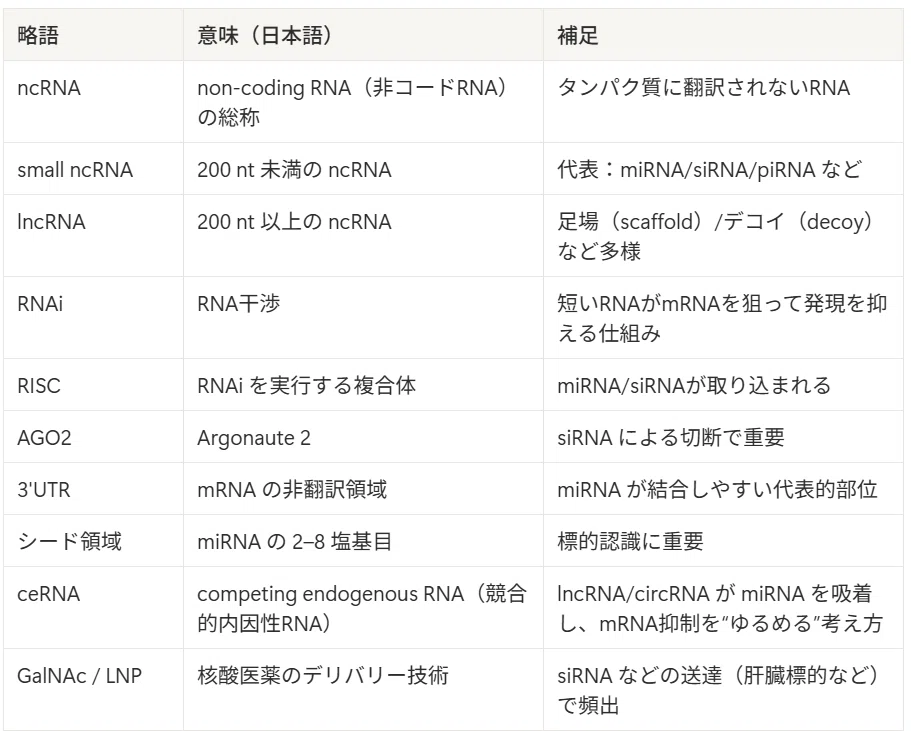The width and height of the screenshot is (911, 731).
Task: Click タンパク質に翻訳されないRNA note
Action: pyautogui.click(x=704, y=88)
